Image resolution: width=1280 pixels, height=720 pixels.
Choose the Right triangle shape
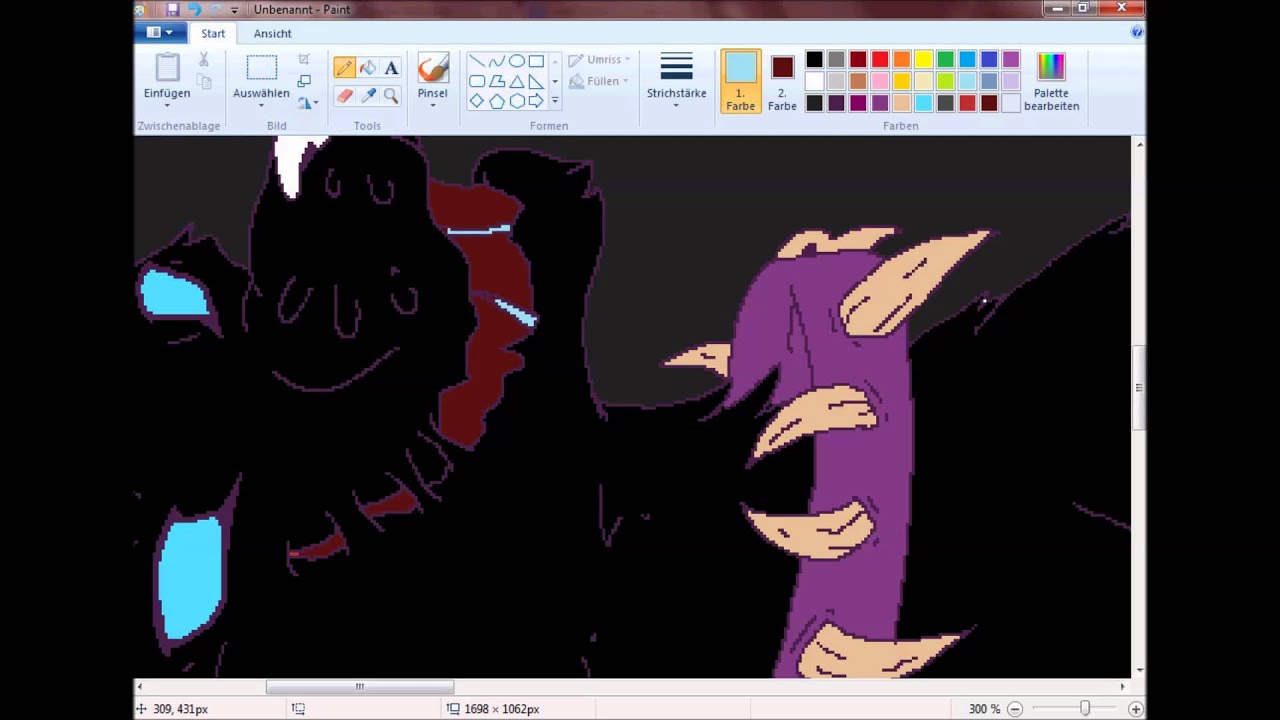pyautogui.click(x=536, y=81)
